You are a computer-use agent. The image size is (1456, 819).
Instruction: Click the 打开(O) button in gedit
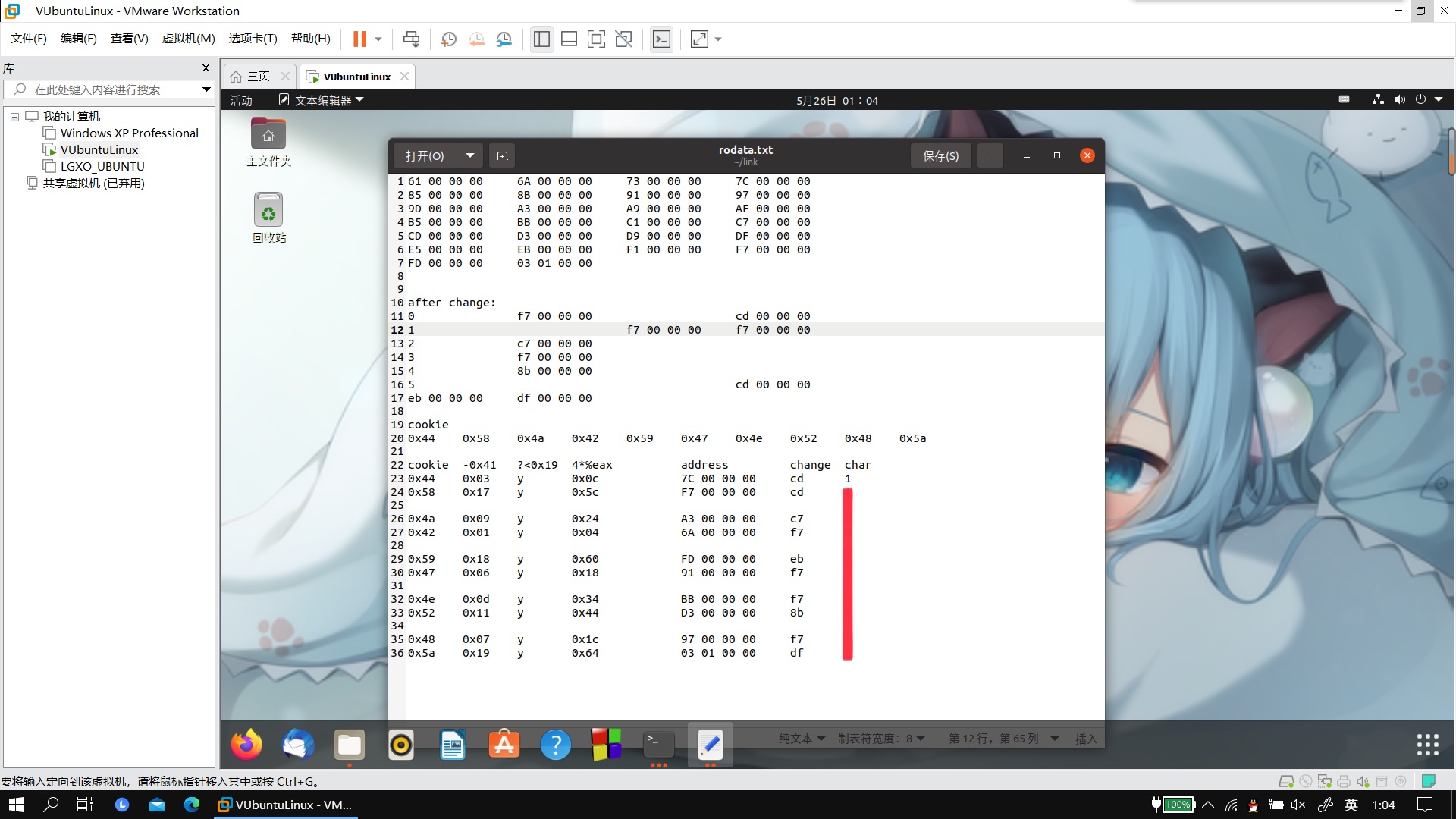425,155
